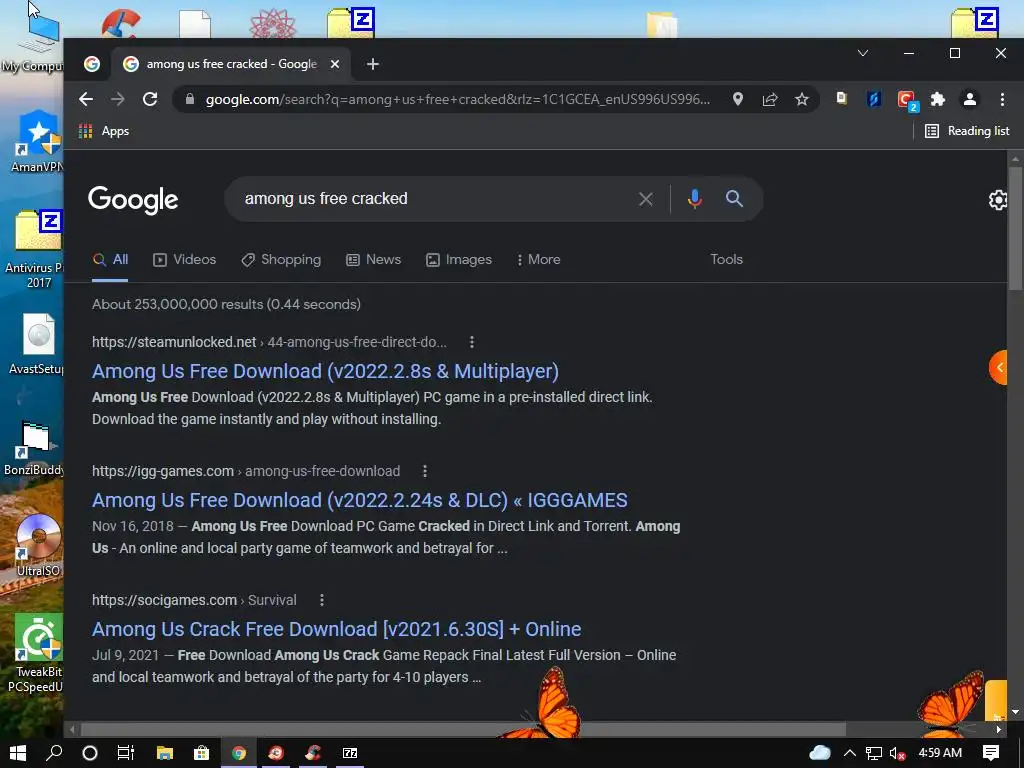Select AmanVPN desktop shortcut

36,142
